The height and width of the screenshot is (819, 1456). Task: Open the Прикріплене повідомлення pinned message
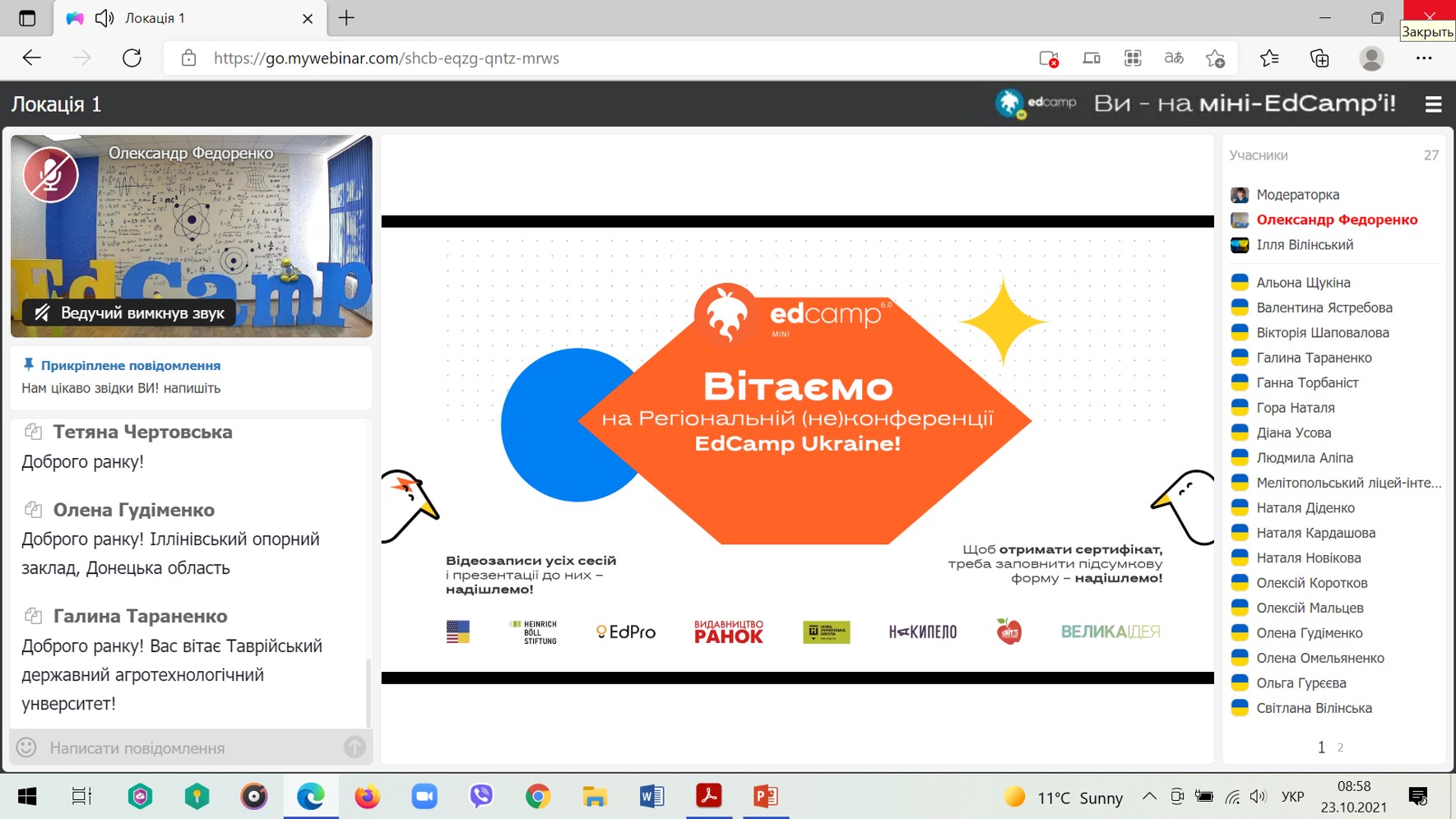pyautogui.click(x=131, y=365)
